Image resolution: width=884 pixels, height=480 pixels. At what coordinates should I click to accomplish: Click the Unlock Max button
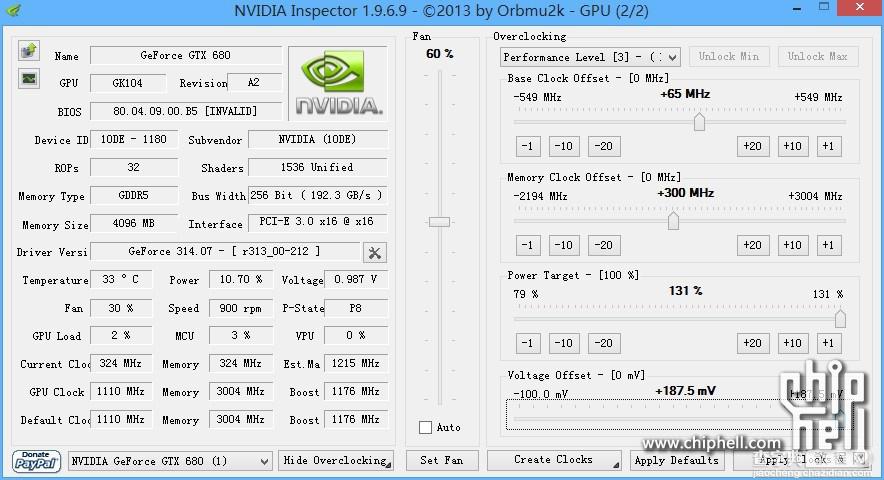pyautogui.click(x=817, y=56)
